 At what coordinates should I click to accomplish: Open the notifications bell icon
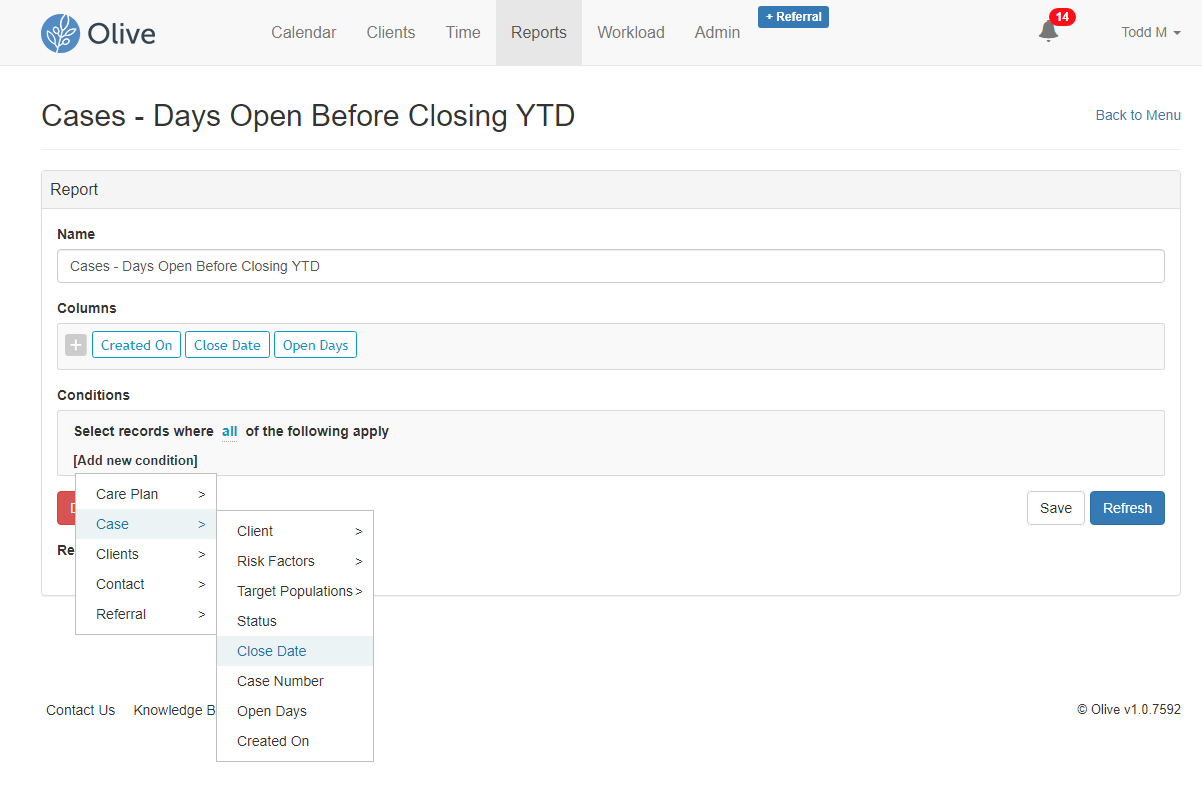coord(1048,31)
